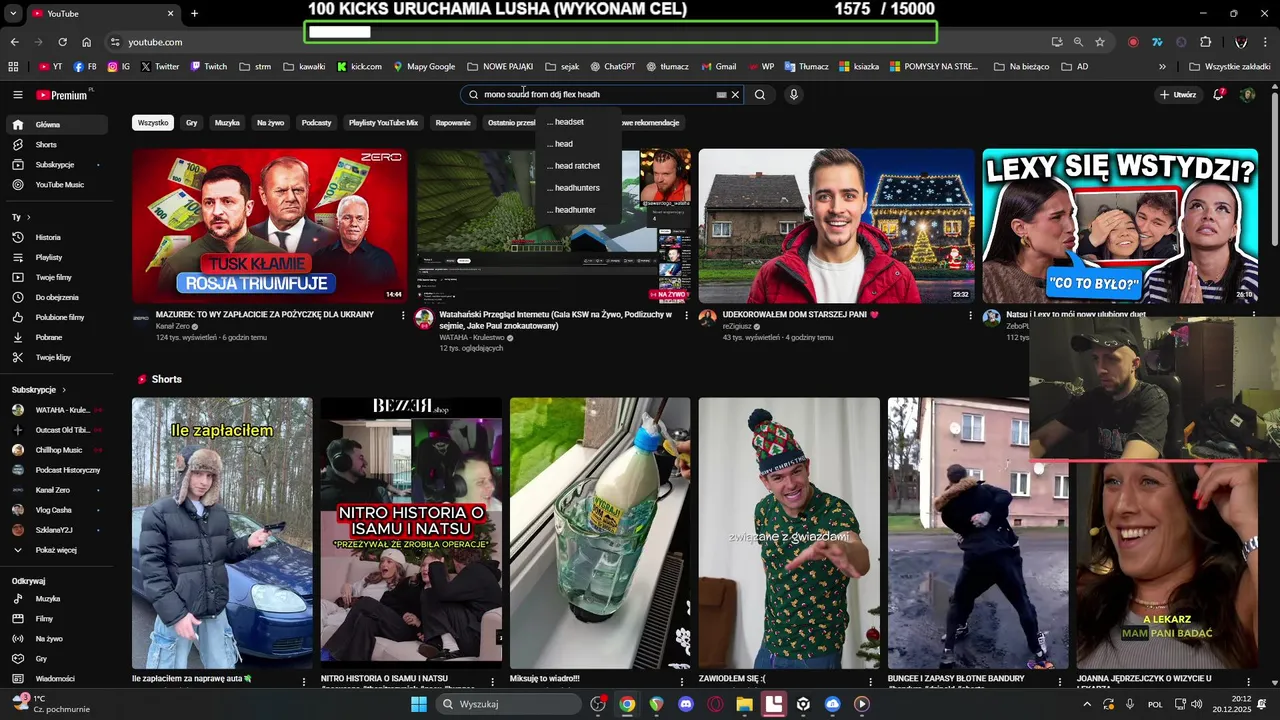The width and height of the screenshot is (1280, 720).
Task: Open ChatGPT bookmark
Action: 612,67
